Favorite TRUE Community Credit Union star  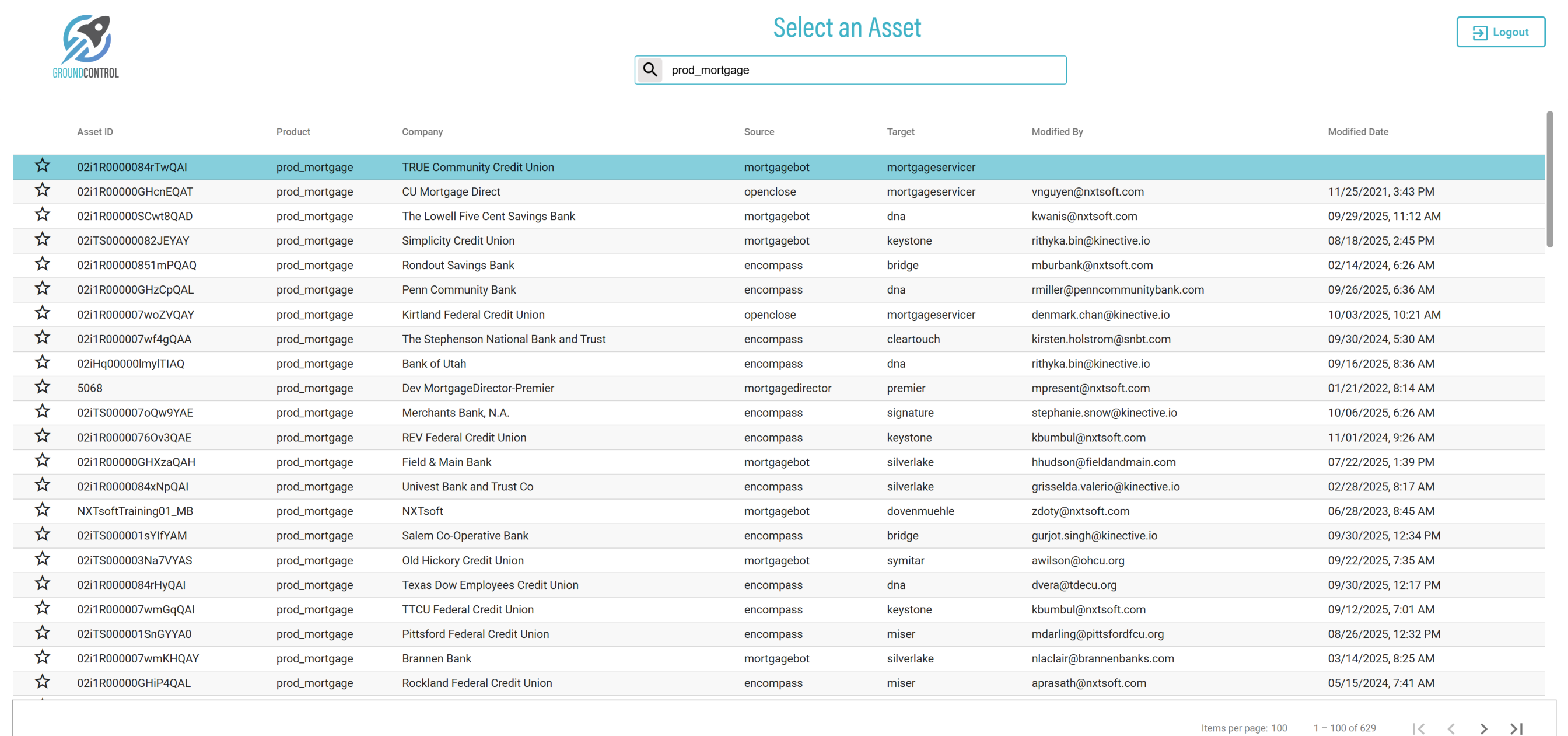[x=42, y=166]
